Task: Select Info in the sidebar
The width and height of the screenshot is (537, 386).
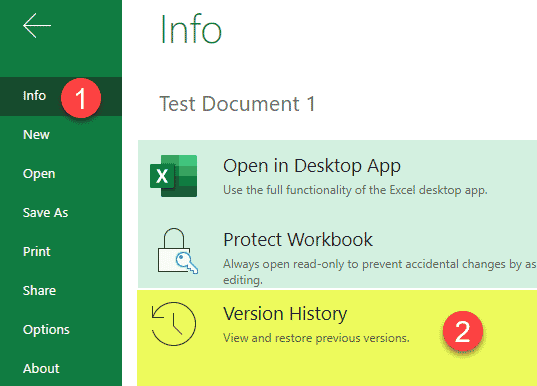Action: point(34,96)
